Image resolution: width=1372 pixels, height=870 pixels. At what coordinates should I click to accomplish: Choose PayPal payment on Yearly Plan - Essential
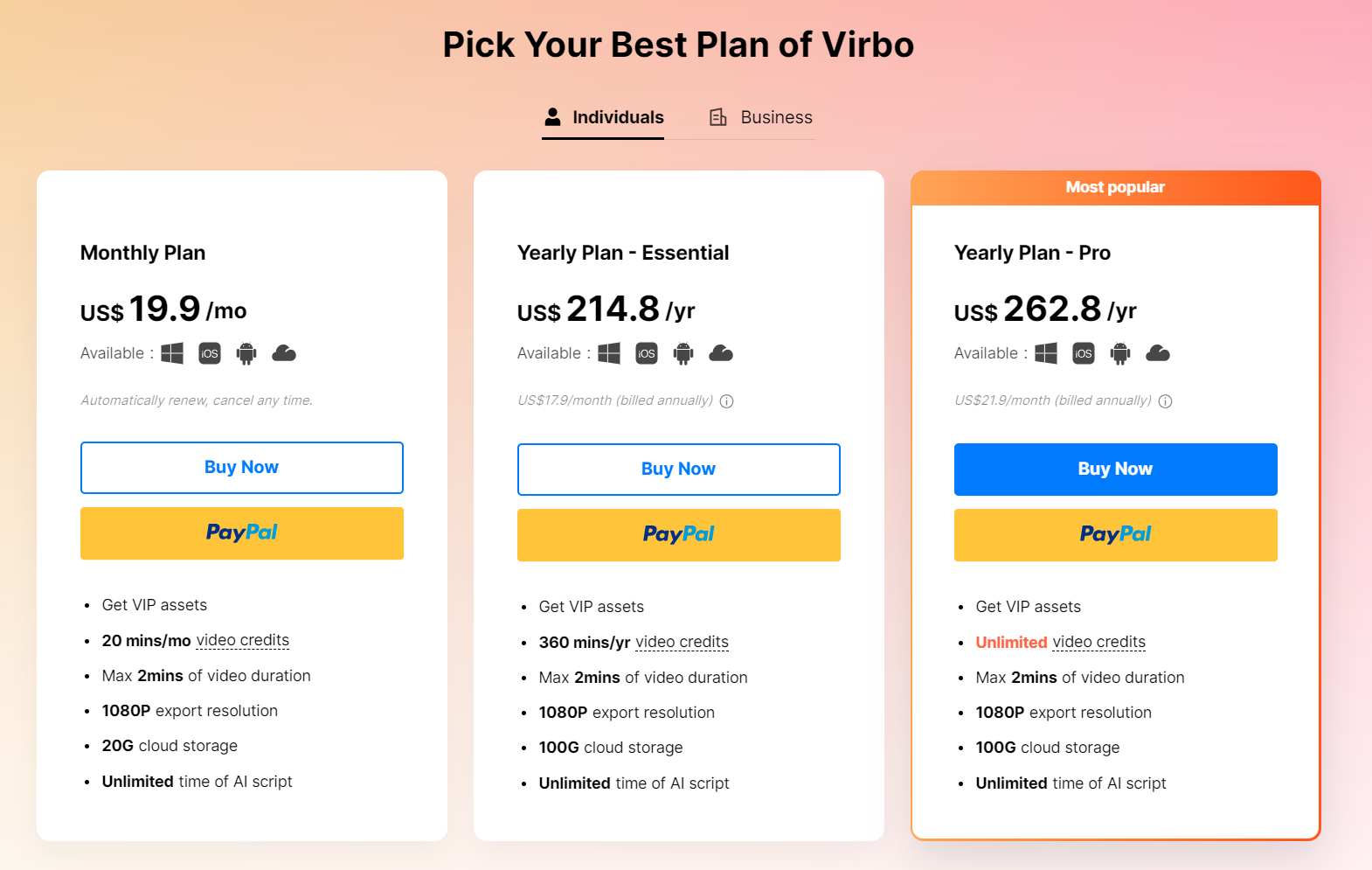pyautogui.click(x=678, y=534)
